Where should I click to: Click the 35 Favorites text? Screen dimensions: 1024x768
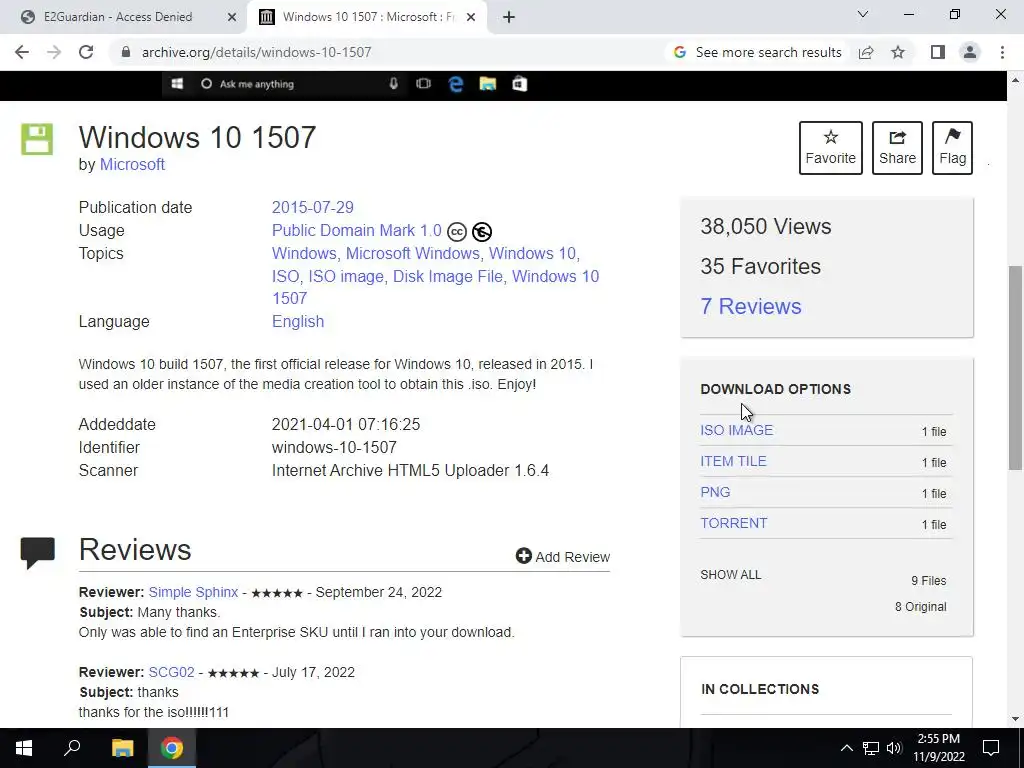760,266
